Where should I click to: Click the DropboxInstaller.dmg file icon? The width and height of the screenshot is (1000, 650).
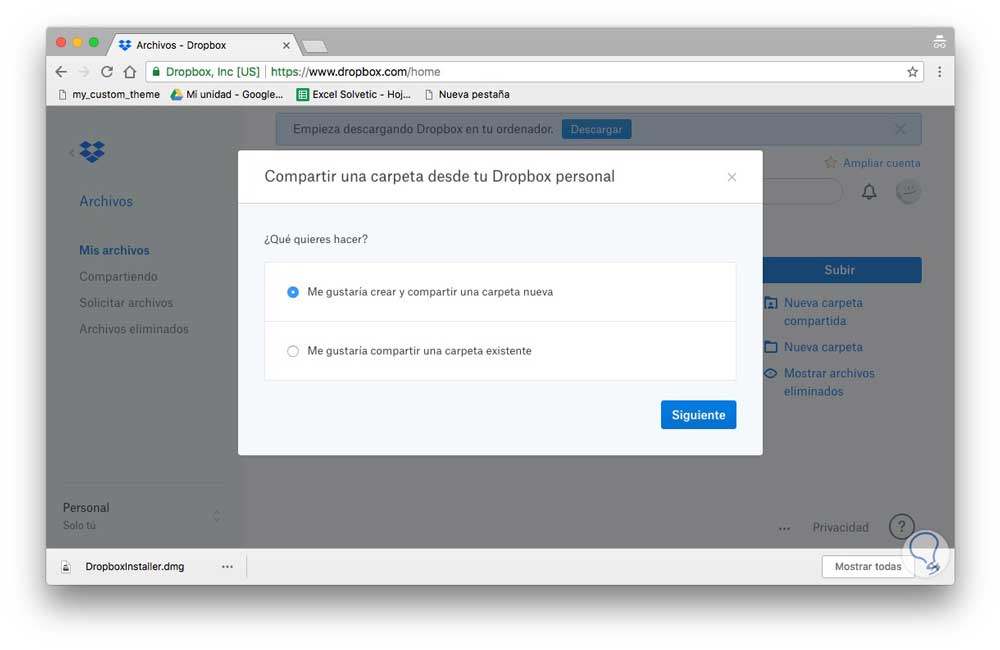point(66,566)
